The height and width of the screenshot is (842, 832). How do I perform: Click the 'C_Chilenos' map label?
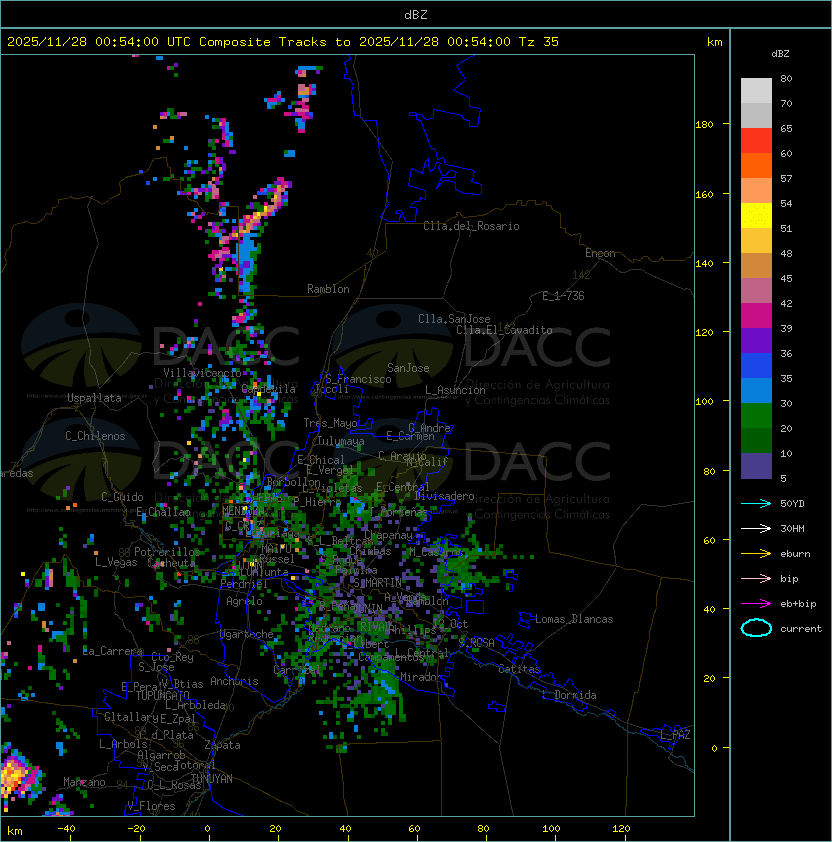95,436
